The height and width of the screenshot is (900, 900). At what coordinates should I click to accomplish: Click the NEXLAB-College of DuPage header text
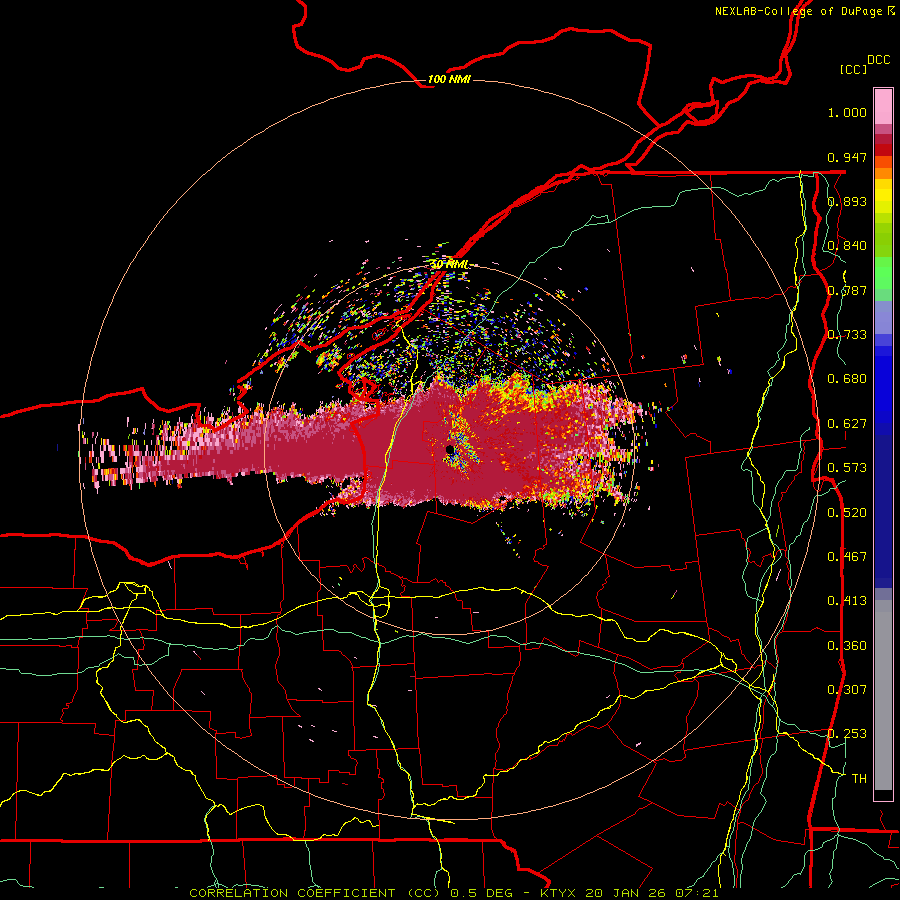point(804,11)
